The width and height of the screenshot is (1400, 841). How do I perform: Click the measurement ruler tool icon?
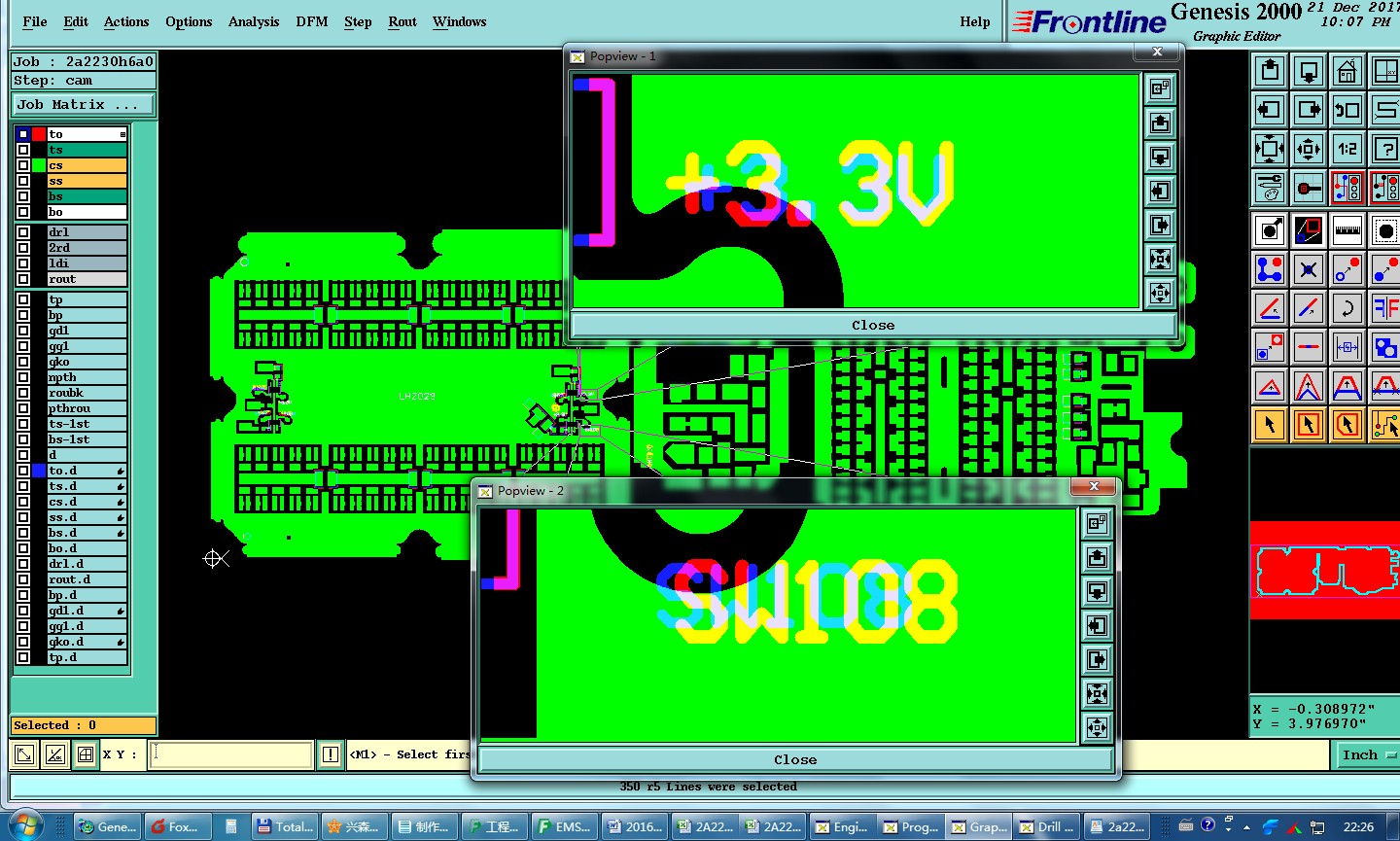1347,230
